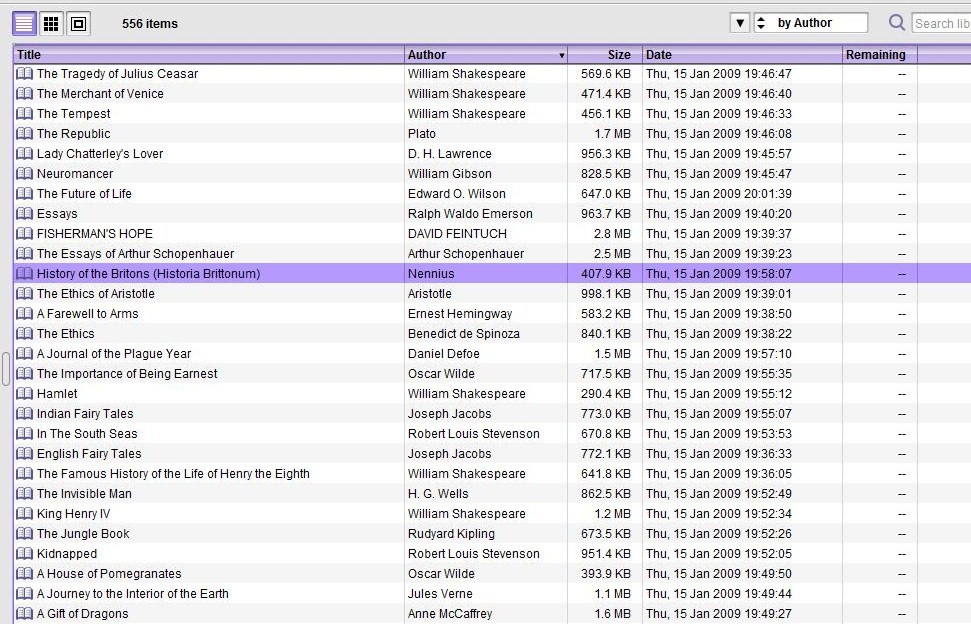
Task: Click book icon for The Tempest
Action: click(x=25, y=114)
